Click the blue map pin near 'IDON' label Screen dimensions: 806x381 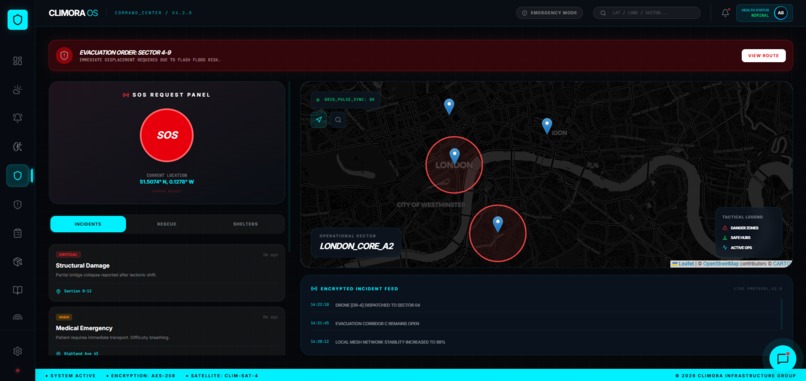coord(547,125)
